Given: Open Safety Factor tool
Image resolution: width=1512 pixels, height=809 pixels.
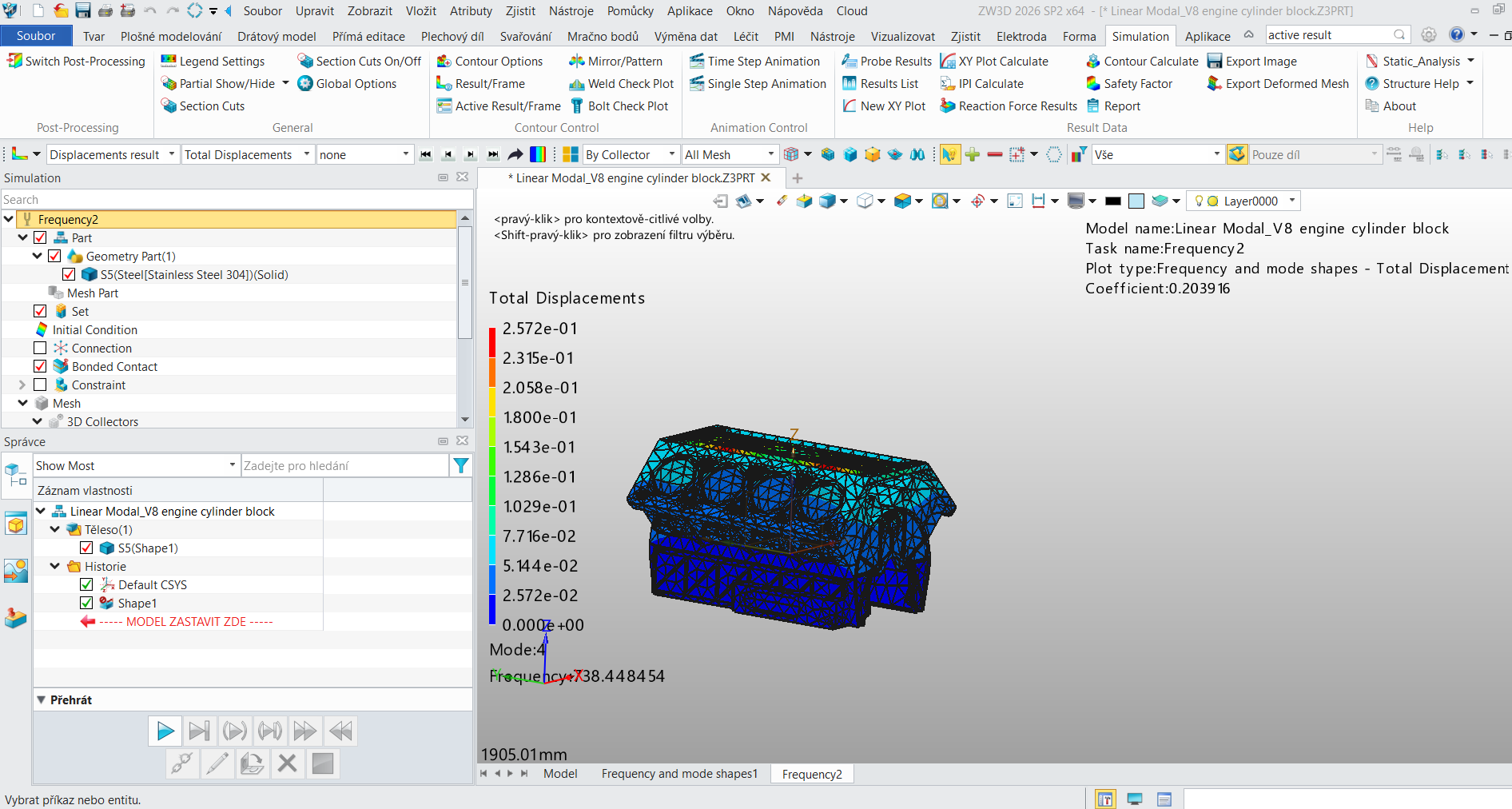Looking at the screenshot, I should (x=1129, y=84).
